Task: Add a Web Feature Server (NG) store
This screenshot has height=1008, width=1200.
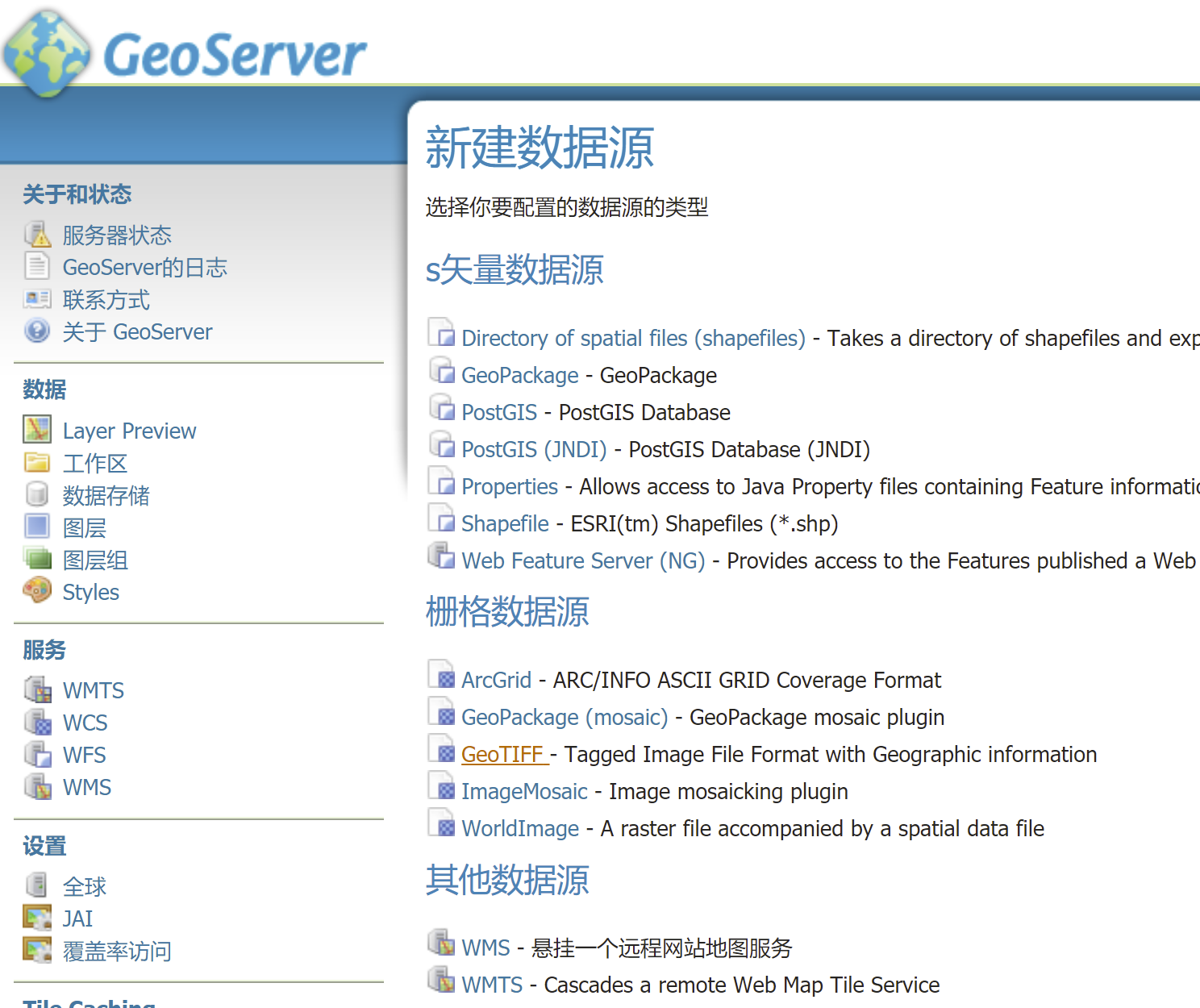Action: 583,561
